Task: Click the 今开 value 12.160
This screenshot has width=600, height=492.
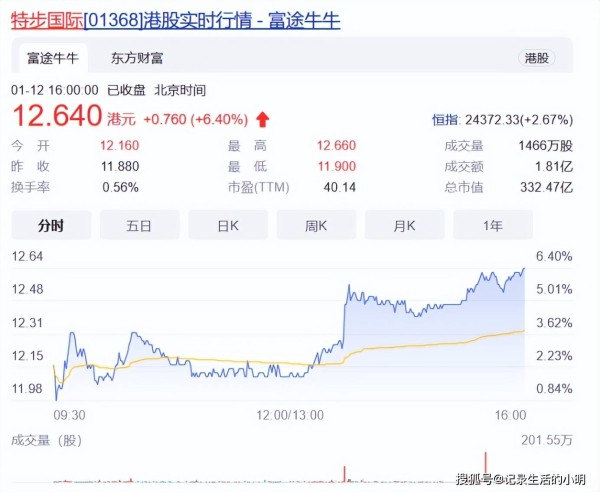Action: pyautogui.click(x=120, y=145)
